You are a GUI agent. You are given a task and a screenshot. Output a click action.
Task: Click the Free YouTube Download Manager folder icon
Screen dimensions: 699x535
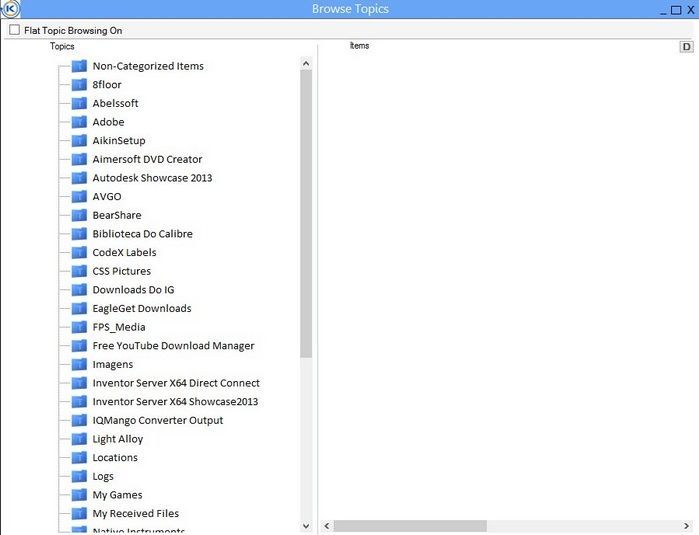pyautogui.click(x=79, y=346)
